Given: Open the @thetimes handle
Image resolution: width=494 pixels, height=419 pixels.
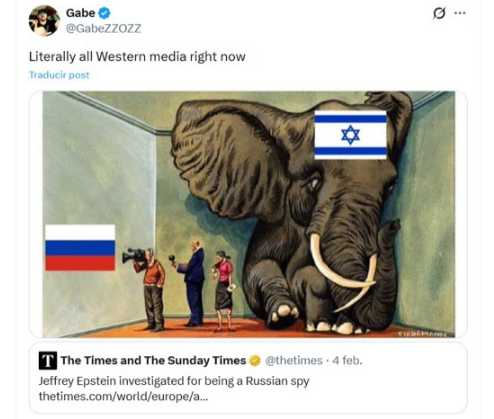Looking at the screenshot, I should click(294, 360).
